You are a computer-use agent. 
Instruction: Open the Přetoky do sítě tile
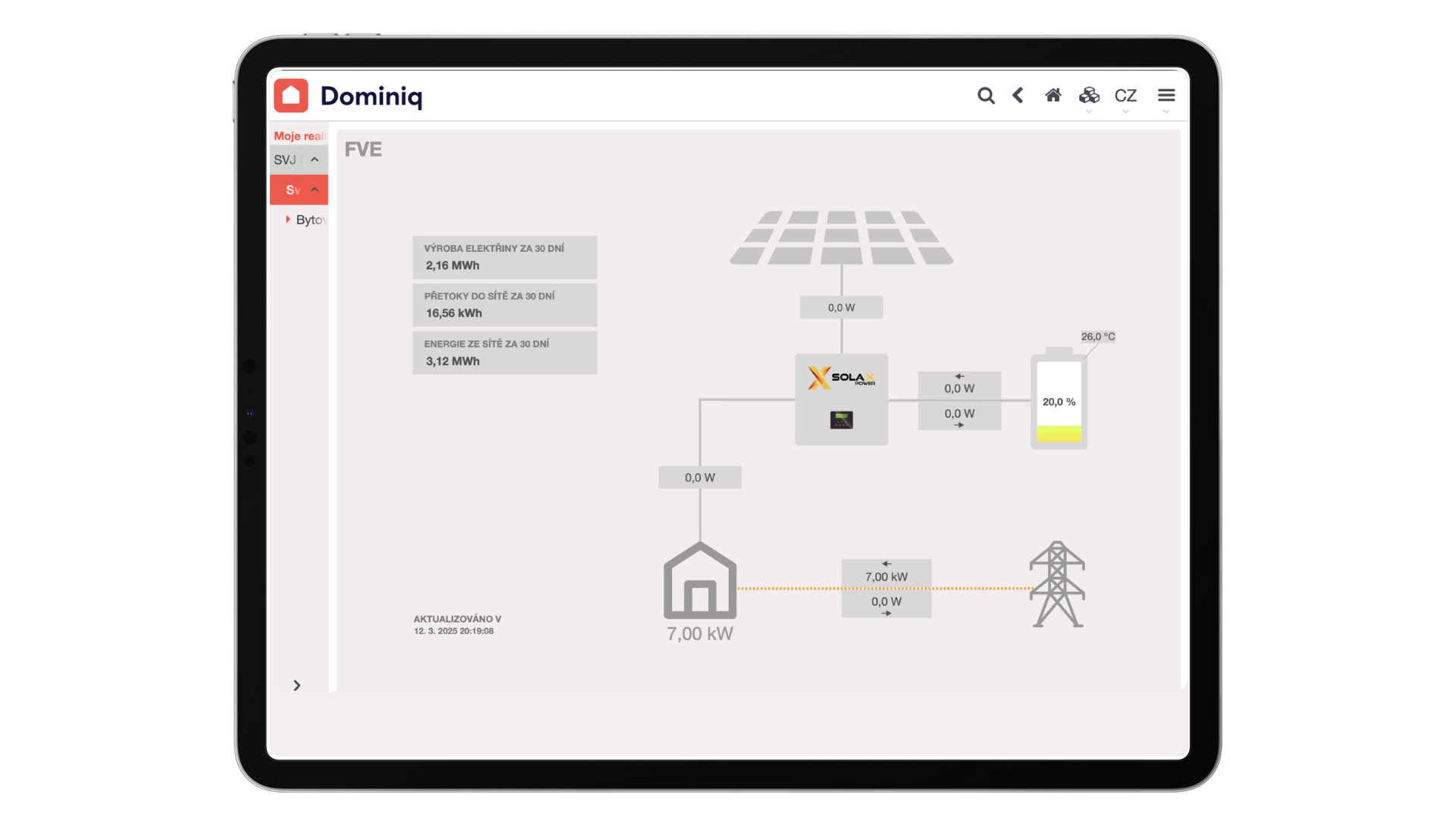(504, 305)
